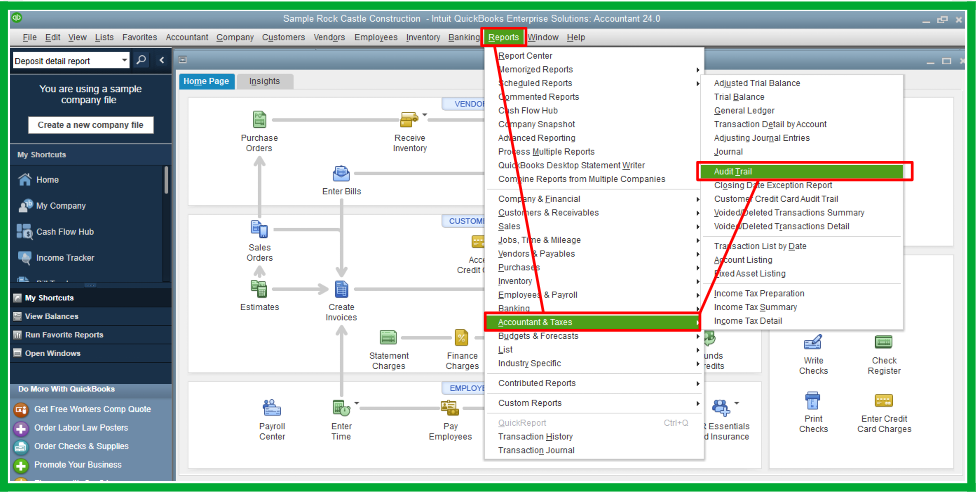Open the Accountant menu in the menu bar
This screenshot has height=492, width=976.
[x=187, y=37]
